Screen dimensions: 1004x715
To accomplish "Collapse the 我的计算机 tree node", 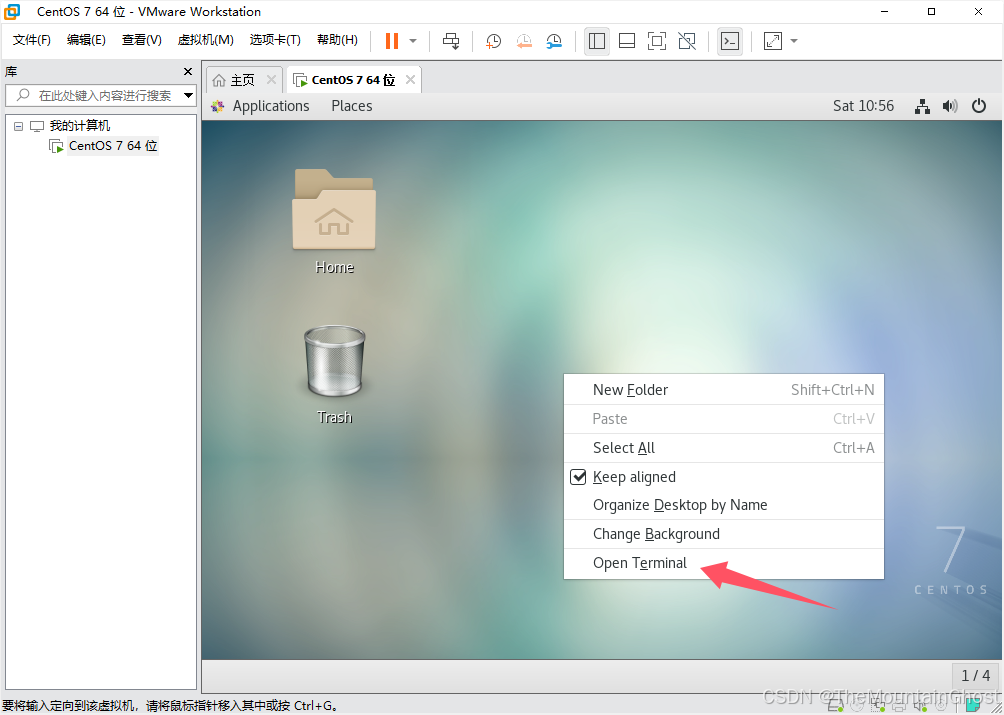I will 19,126.
